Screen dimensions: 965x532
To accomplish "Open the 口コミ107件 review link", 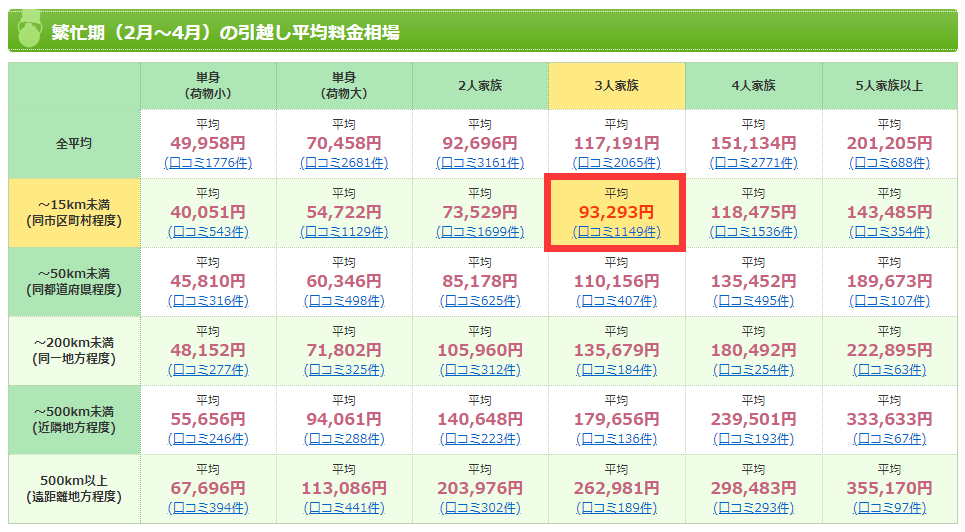I will (889, 300).
